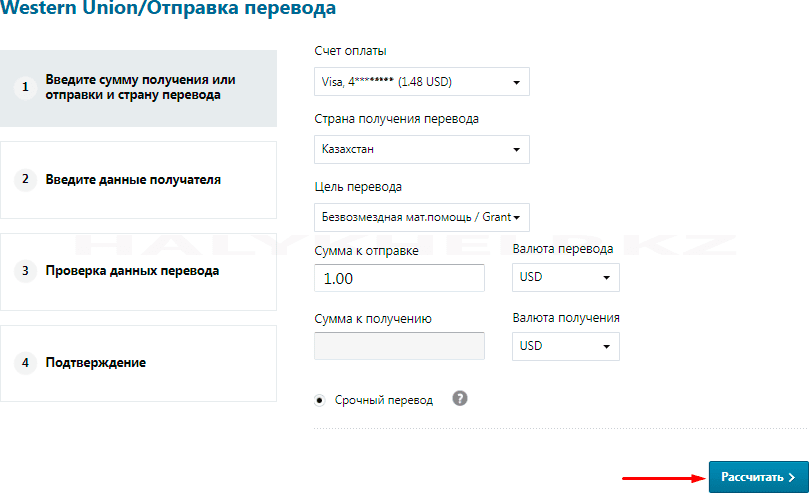Open the Счет оплаты Visa account dropdown
Image resolution: width=809 pixels, height=493 pixels.
(421, 82)
